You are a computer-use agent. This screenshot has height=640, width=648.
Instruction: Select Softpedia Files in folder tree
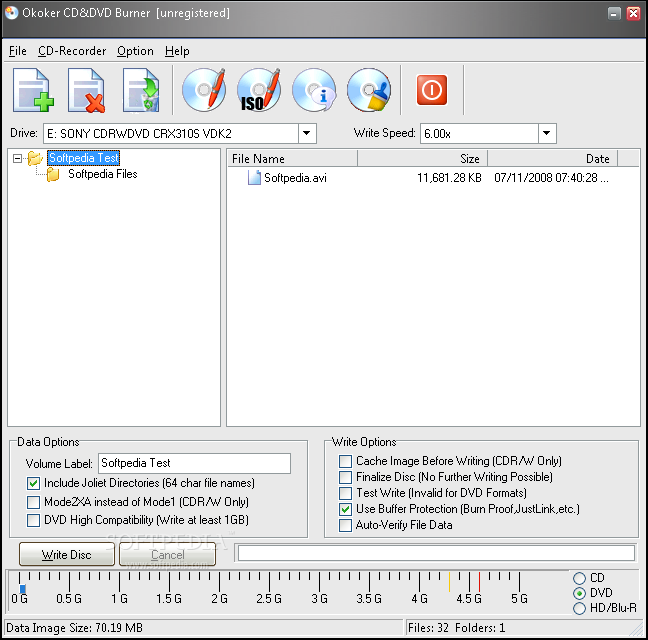(102, 174)
